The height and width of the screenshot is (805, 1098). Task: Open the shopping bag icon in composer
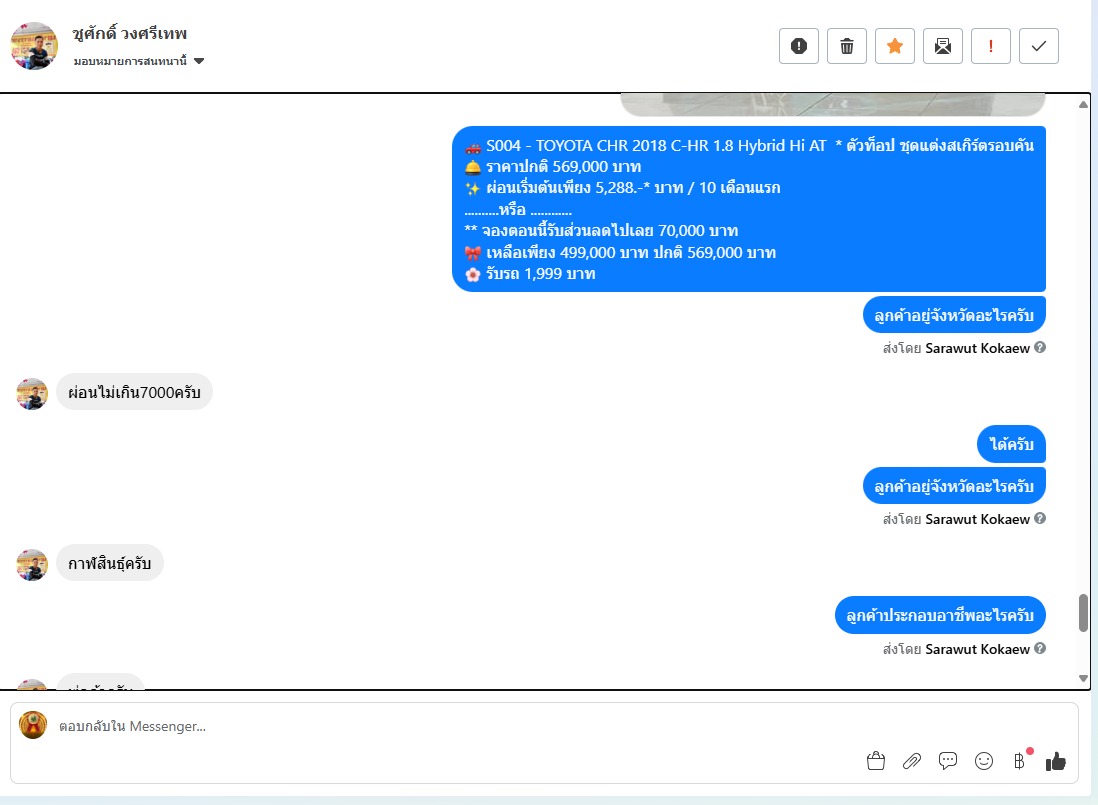point(875,761)
